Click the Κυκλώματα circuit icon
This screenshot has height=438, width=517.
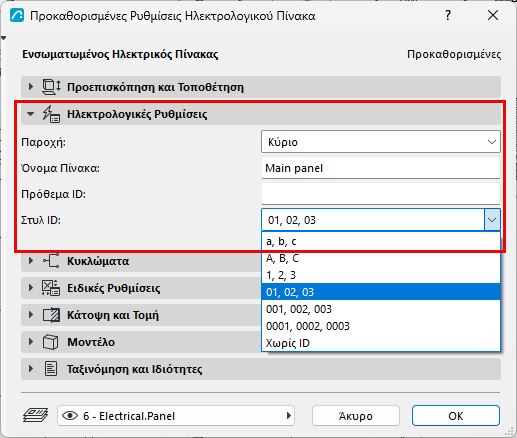click(51, 261)
